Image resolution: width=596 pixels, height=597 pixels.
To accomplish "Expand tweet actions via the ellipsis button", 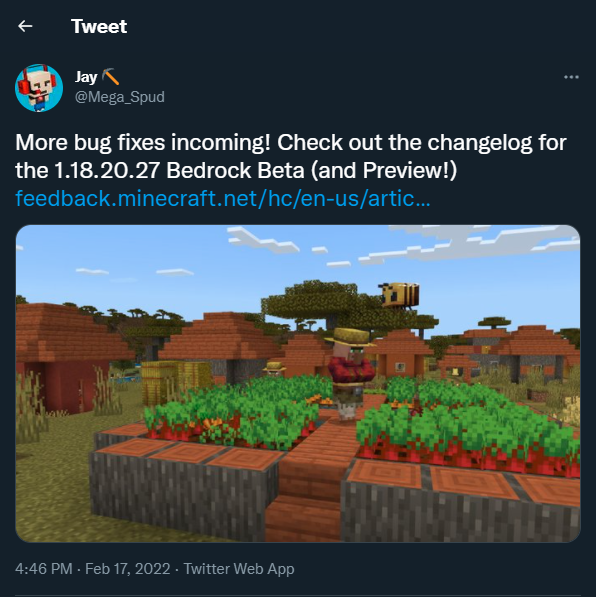I will point(571,77).
